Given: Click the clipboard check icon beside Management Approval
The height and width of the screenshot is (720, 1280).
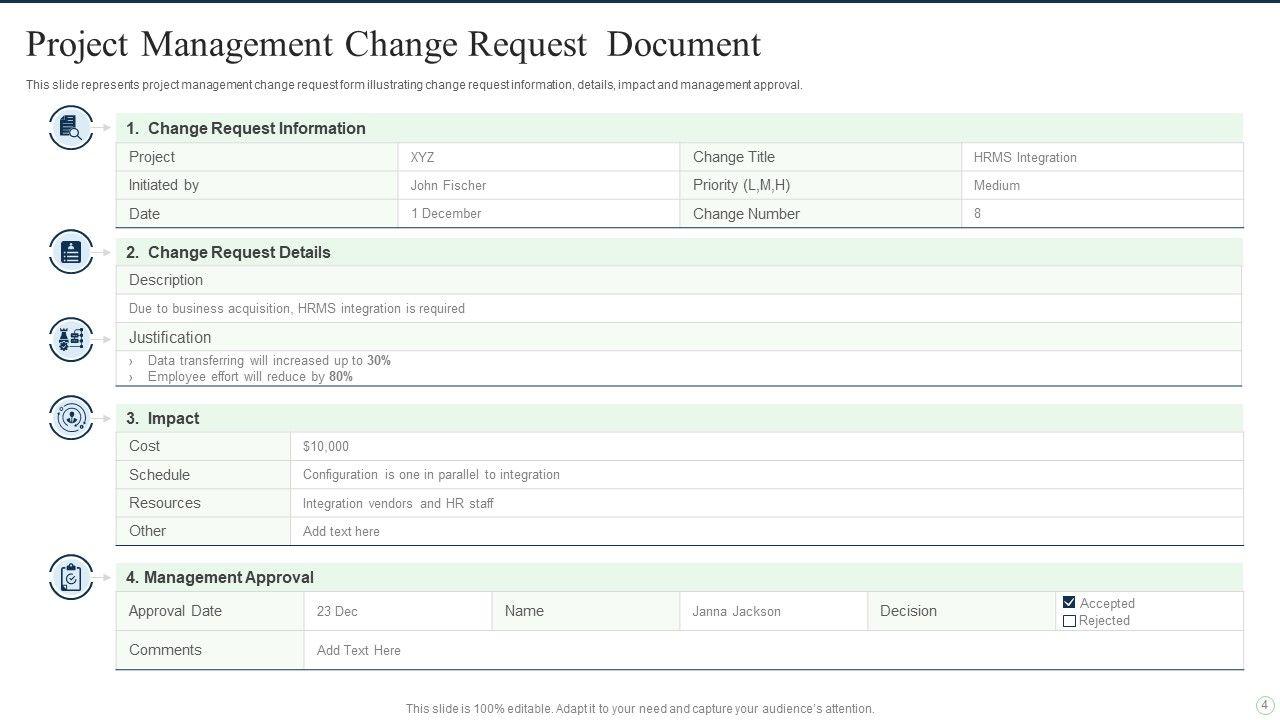Looking at the screenshot, I should pos(71,577).
